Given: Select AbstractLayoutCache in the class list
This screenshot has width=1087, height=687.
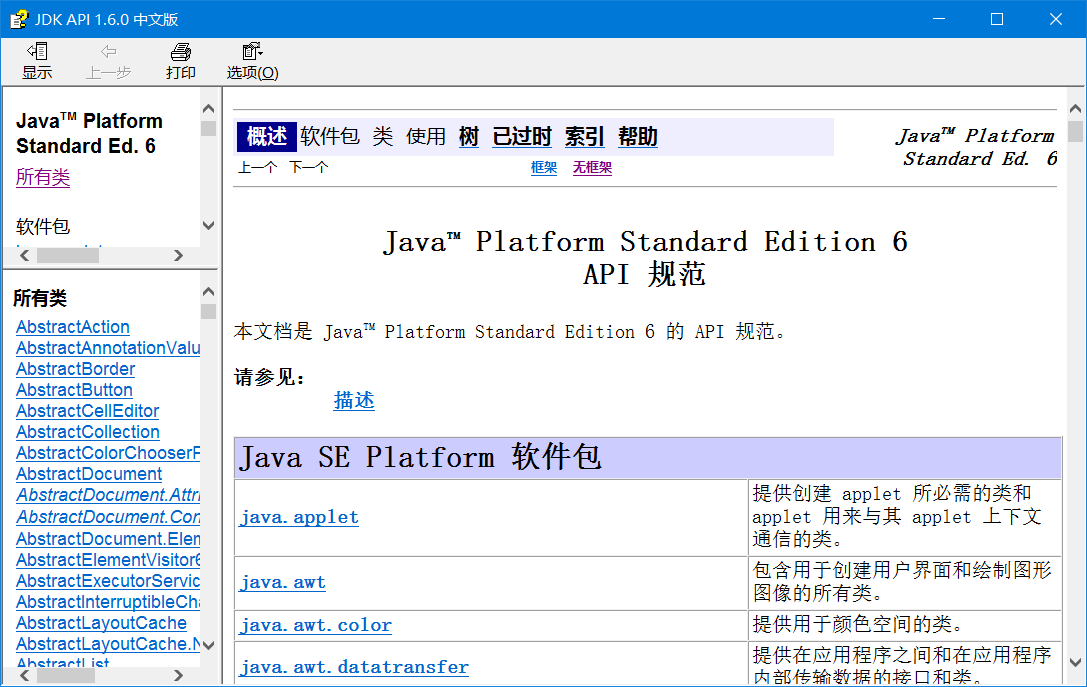Looking at the screenshot, I should 101,623.
